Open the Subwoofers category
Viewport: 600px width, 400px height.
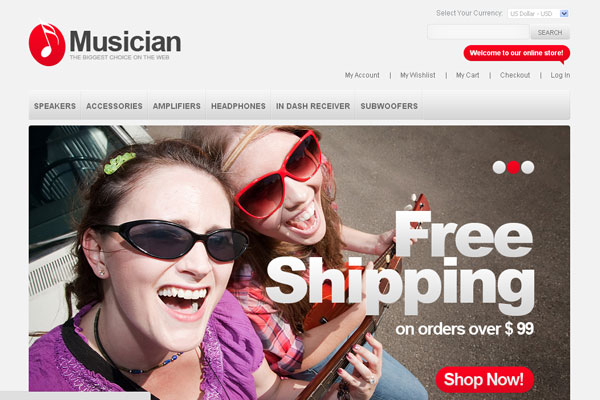point(389,106)
